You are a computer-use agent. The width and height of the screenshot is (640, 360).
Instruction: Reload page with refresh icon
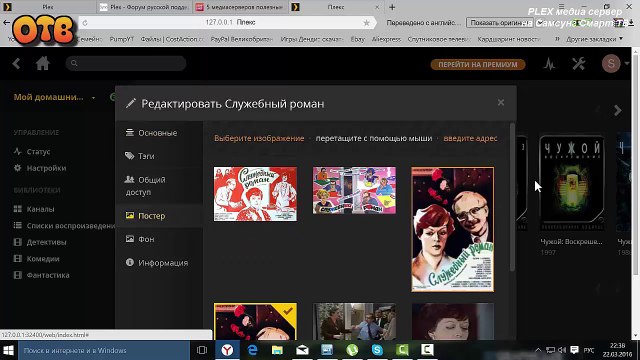coord(85,23)
